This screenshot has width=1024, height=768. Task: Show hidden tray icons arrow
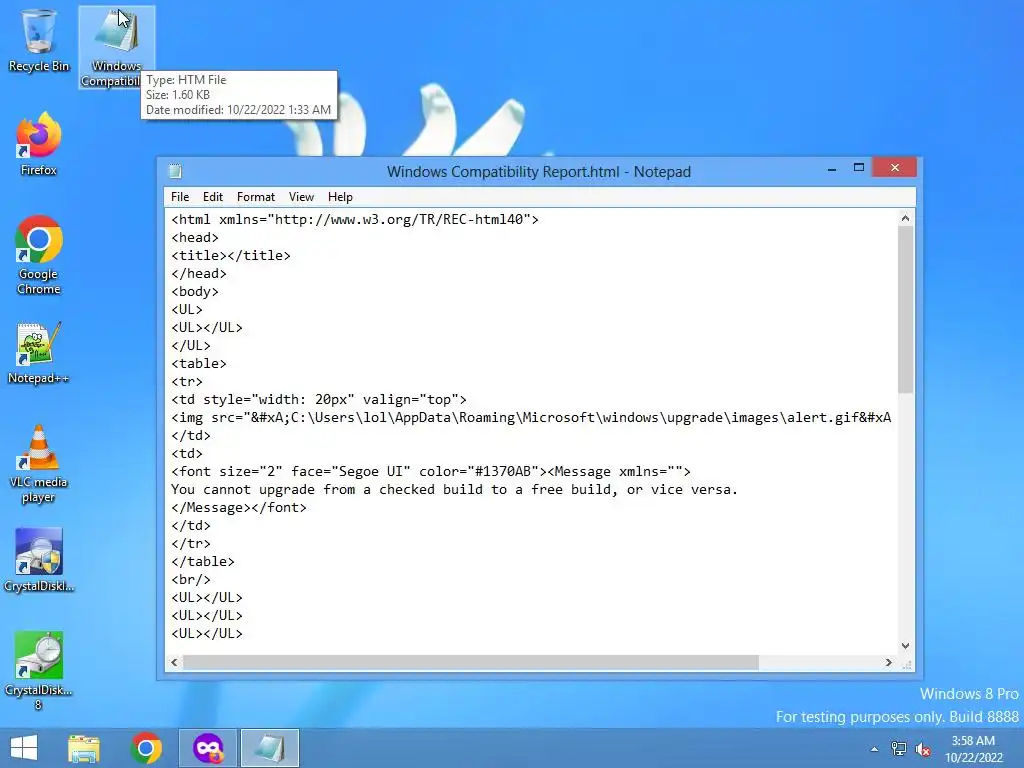874,749
